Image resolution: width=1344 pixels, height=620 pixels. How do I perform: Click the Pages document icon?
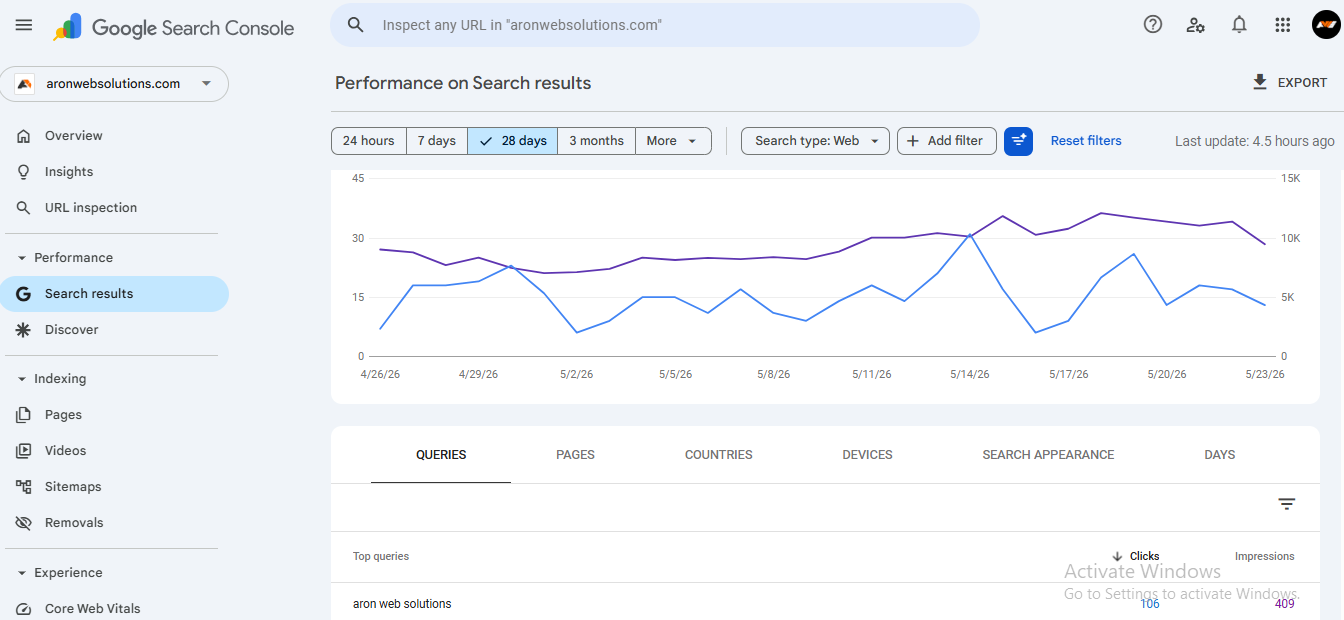(24, 415)
